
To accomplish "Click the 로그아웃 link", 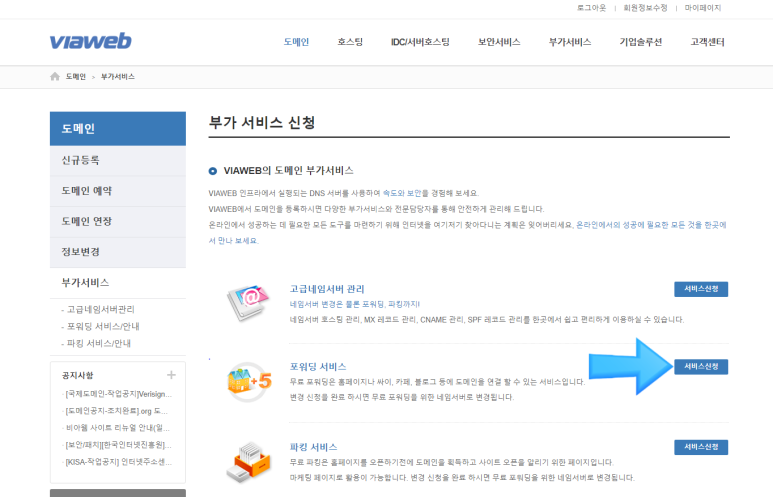I will pyautogui.click(x=591, y=8).
